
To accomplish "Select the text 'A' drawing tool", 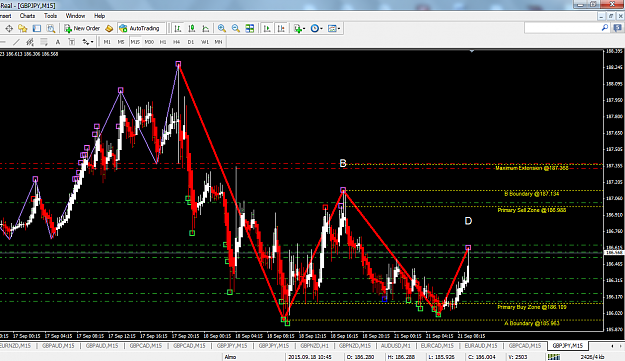I will pos(58,42).
